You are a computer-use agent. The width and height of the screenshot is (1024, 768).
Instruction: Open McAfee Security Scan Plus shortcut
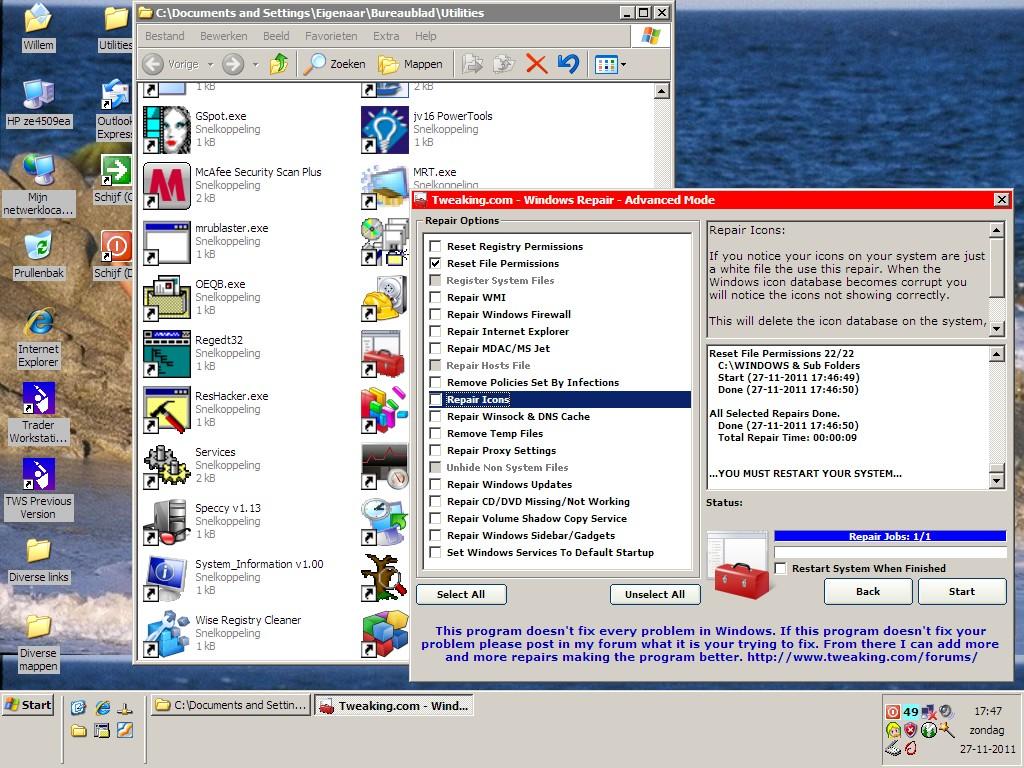[166, 185]
